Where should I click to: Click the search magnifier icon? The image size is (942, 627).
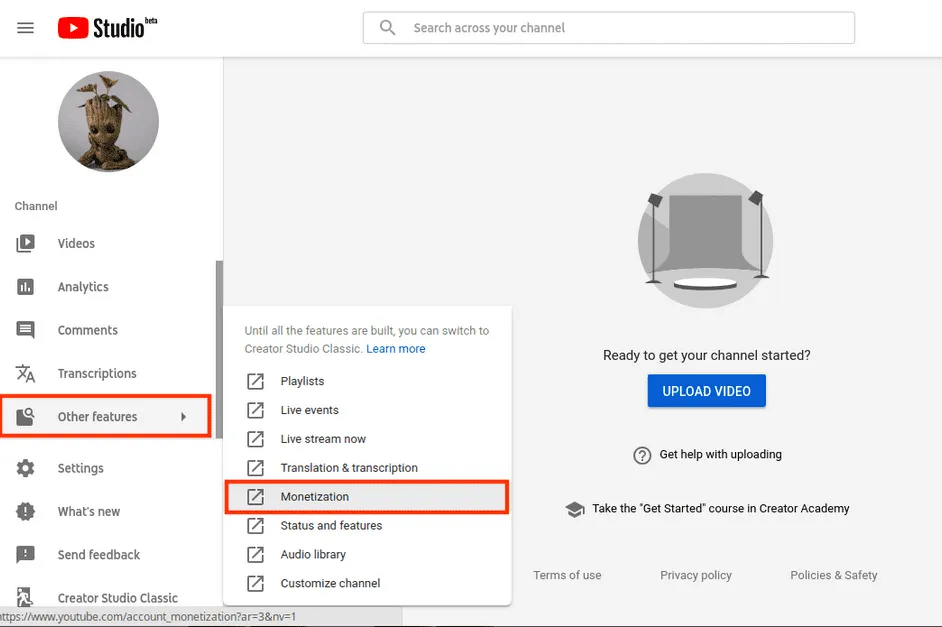pyautogui.click(x=387, y=27)
